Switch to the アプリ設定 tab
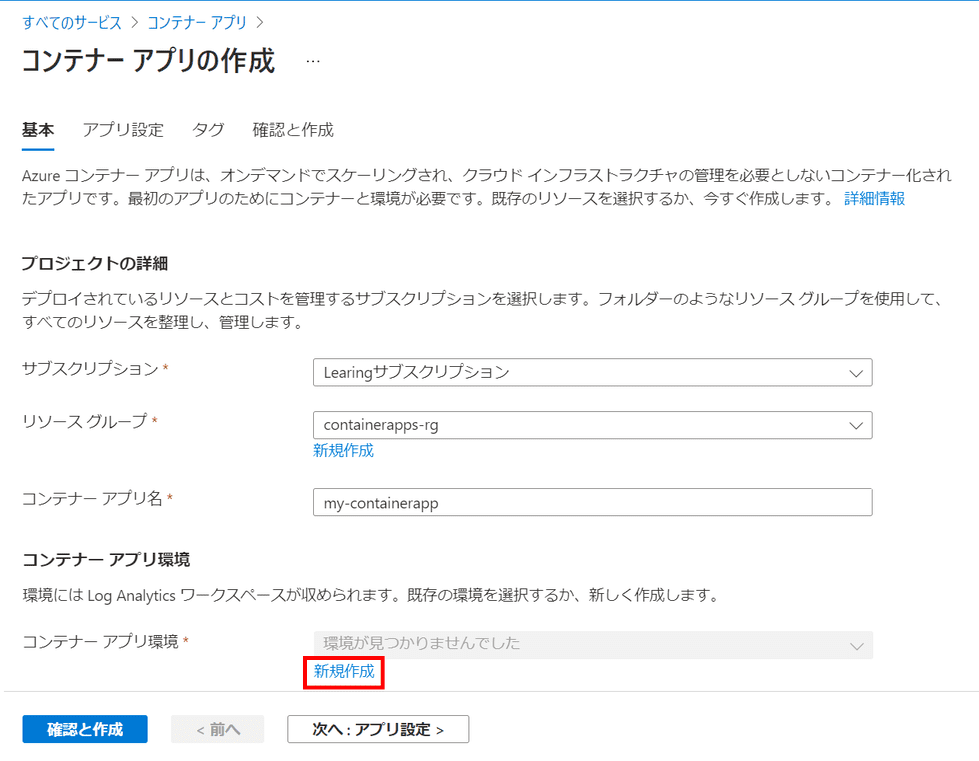 [123, 130]
